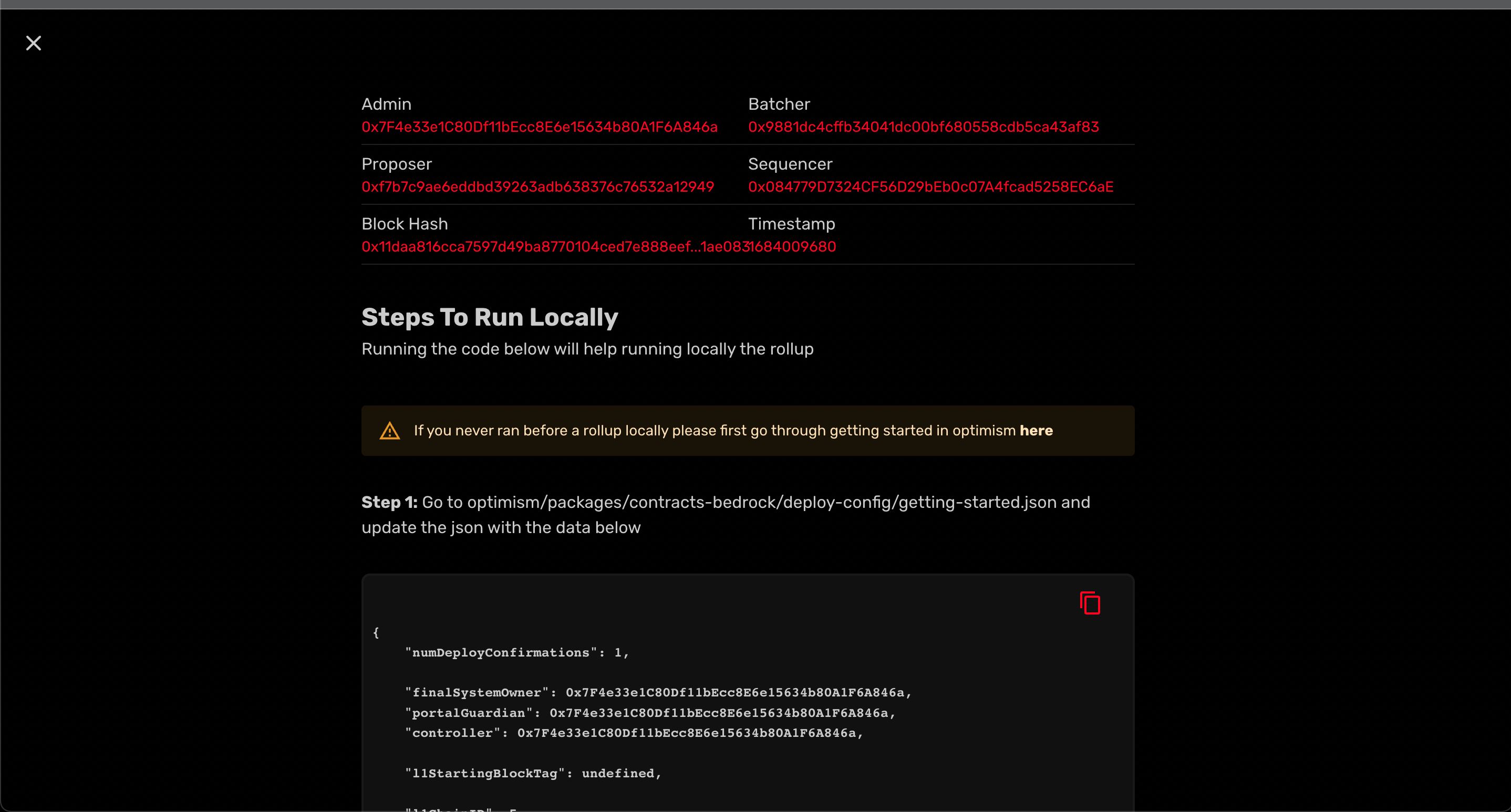This screenshot has width=1511, height=812.
Task: Close the rollup details overlay
Action: pyautogui.click(x=34, y=44)
